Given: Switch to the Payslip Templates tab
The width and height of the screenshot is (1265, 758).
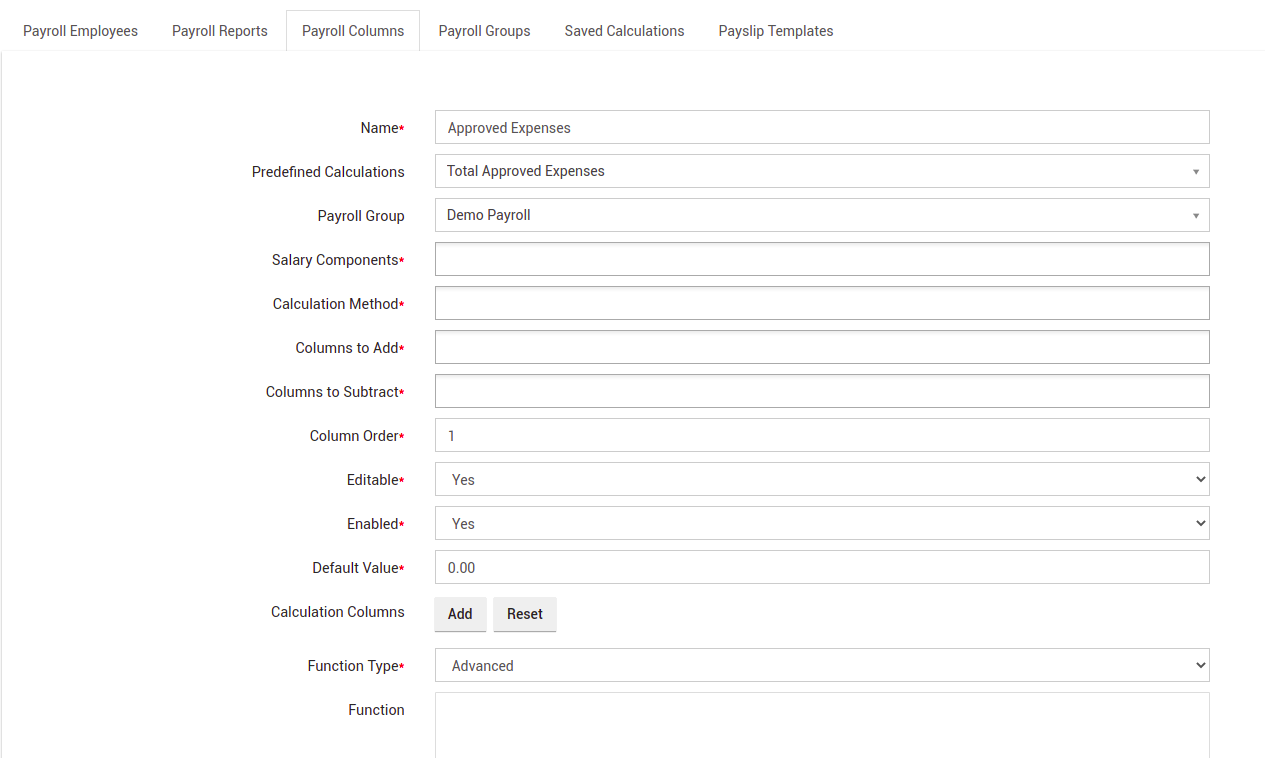Looking at the screenshot, I should tap(776, 31).
